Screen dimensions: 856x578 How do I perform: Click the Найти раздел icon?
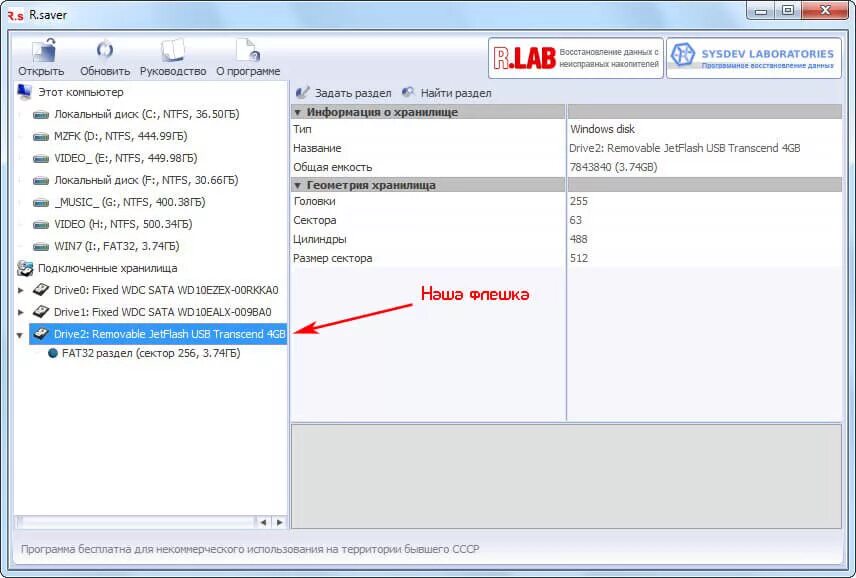[408, 92]
